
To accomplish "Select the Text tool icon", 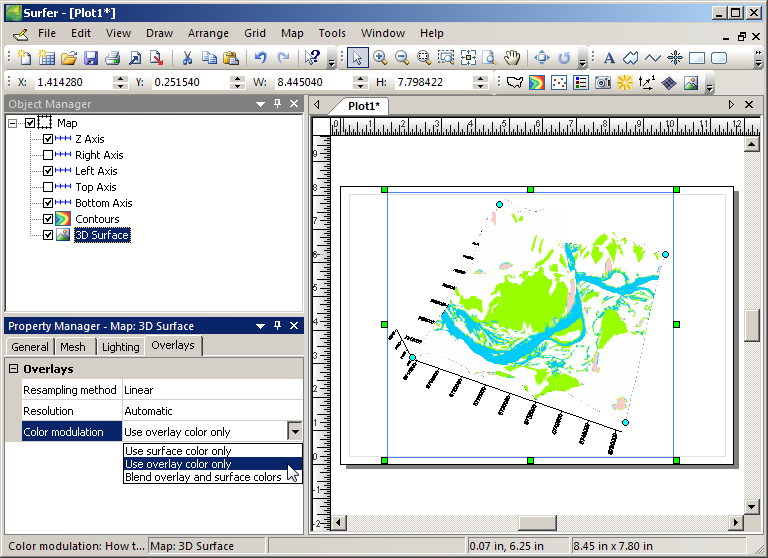I will pos(609,58).
